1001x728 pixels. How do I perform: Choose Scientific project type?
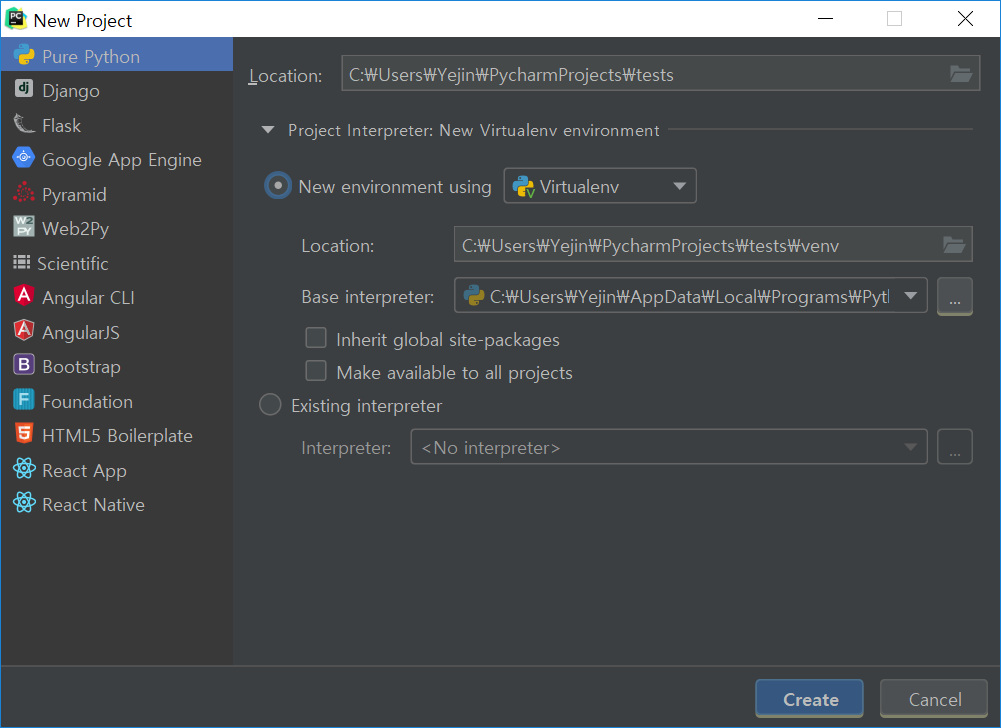(117, 262)
